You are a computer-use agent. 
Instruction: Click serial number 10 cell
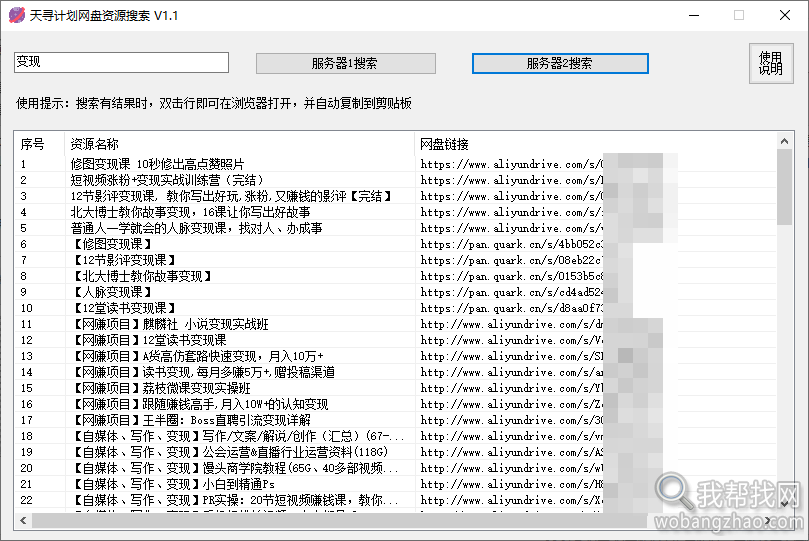click(x=26, y=308)
